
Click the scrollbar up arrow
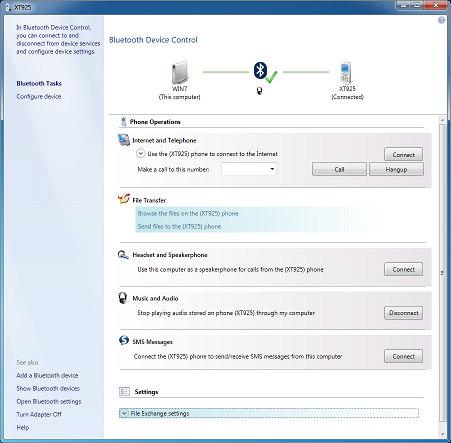442,120
